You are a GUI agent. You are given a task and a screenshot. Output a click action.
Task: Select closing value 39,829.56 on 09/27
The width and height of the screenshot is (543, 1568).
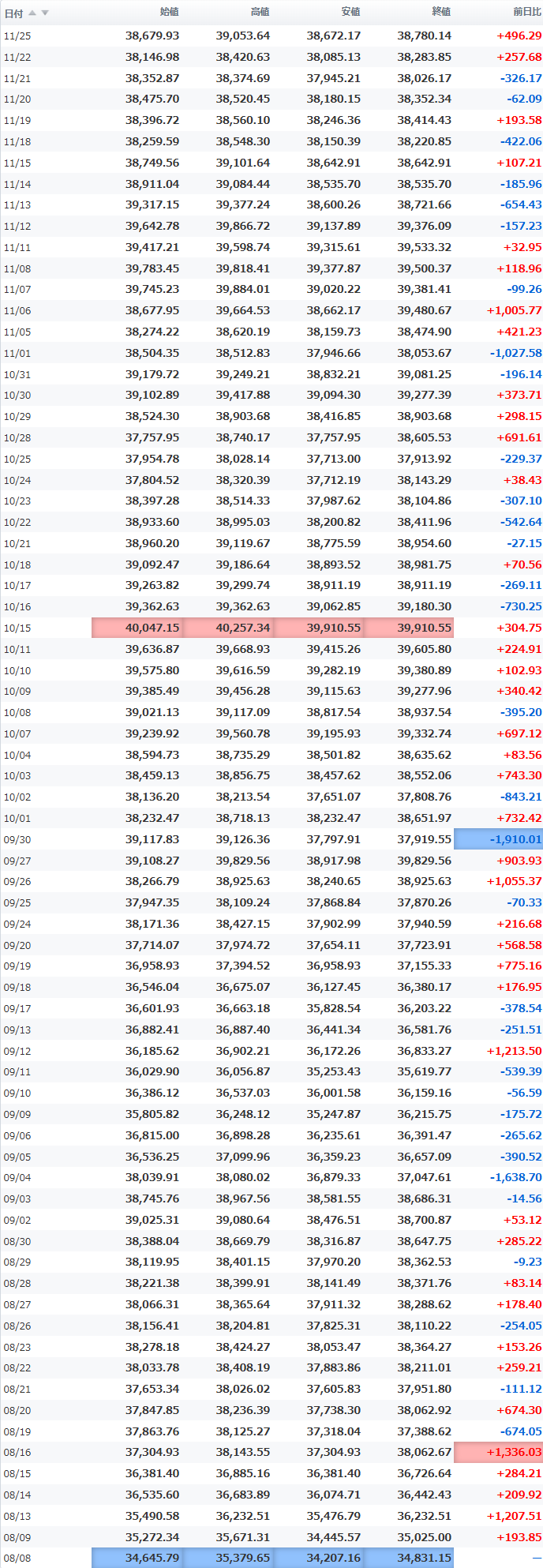point(425,861)
